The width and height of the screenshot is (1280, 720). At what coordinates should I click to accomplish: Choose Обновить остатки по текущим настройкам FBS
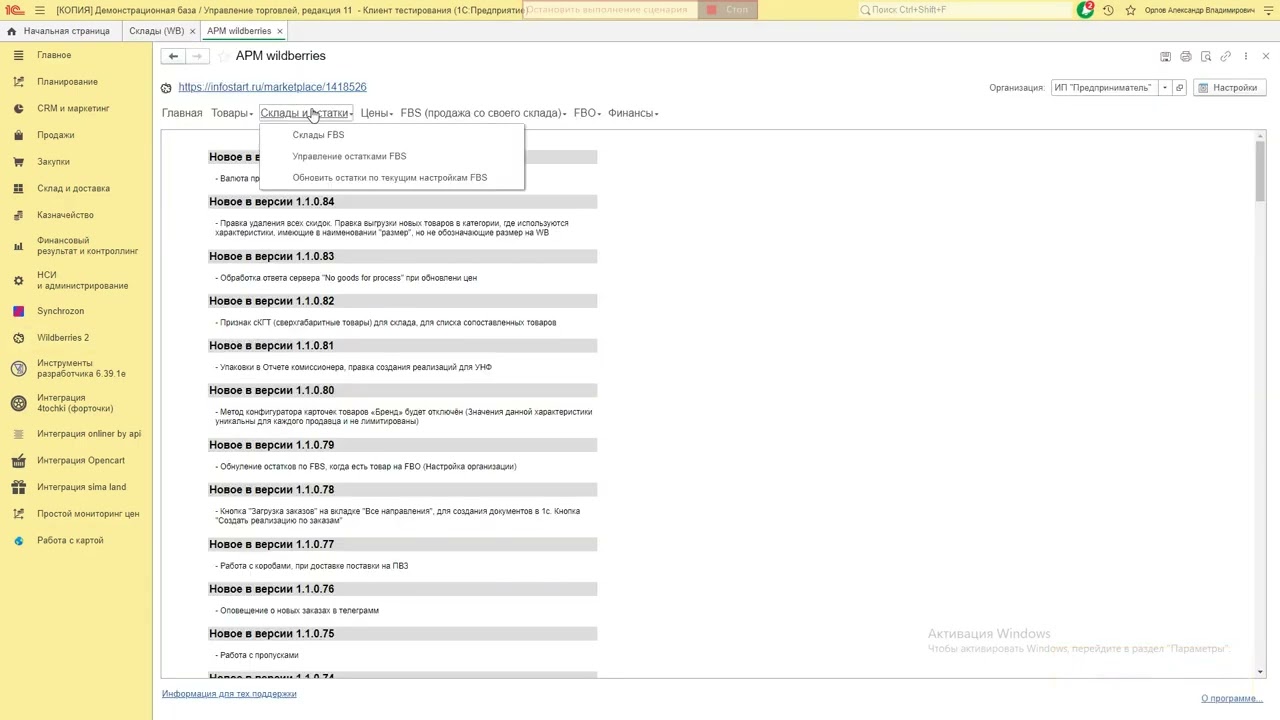pos(390,178)
